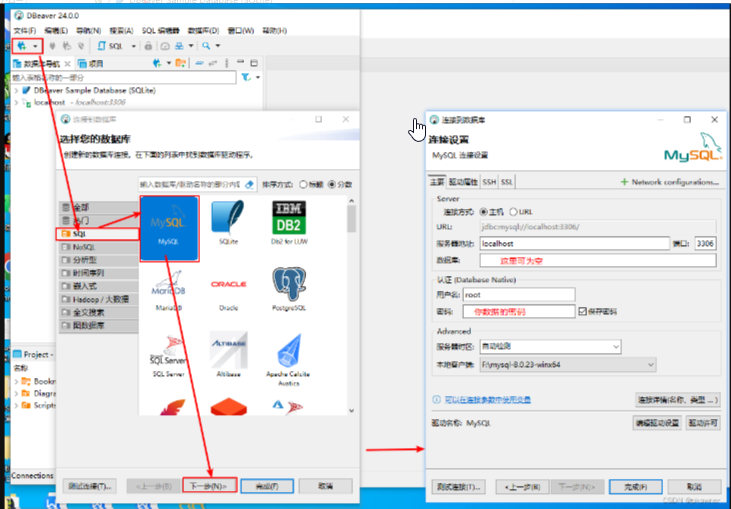Expand the SQL toolbar button dropdown arrow
The width and height of the screenshot is (731, 509).
tap(133, 46)
